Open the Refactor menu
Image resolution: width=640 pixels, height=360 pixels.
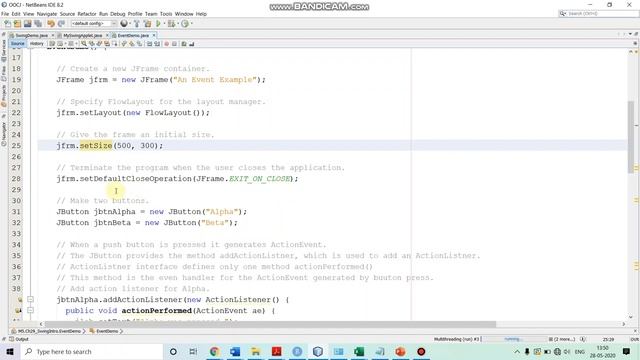click(87, 14)
